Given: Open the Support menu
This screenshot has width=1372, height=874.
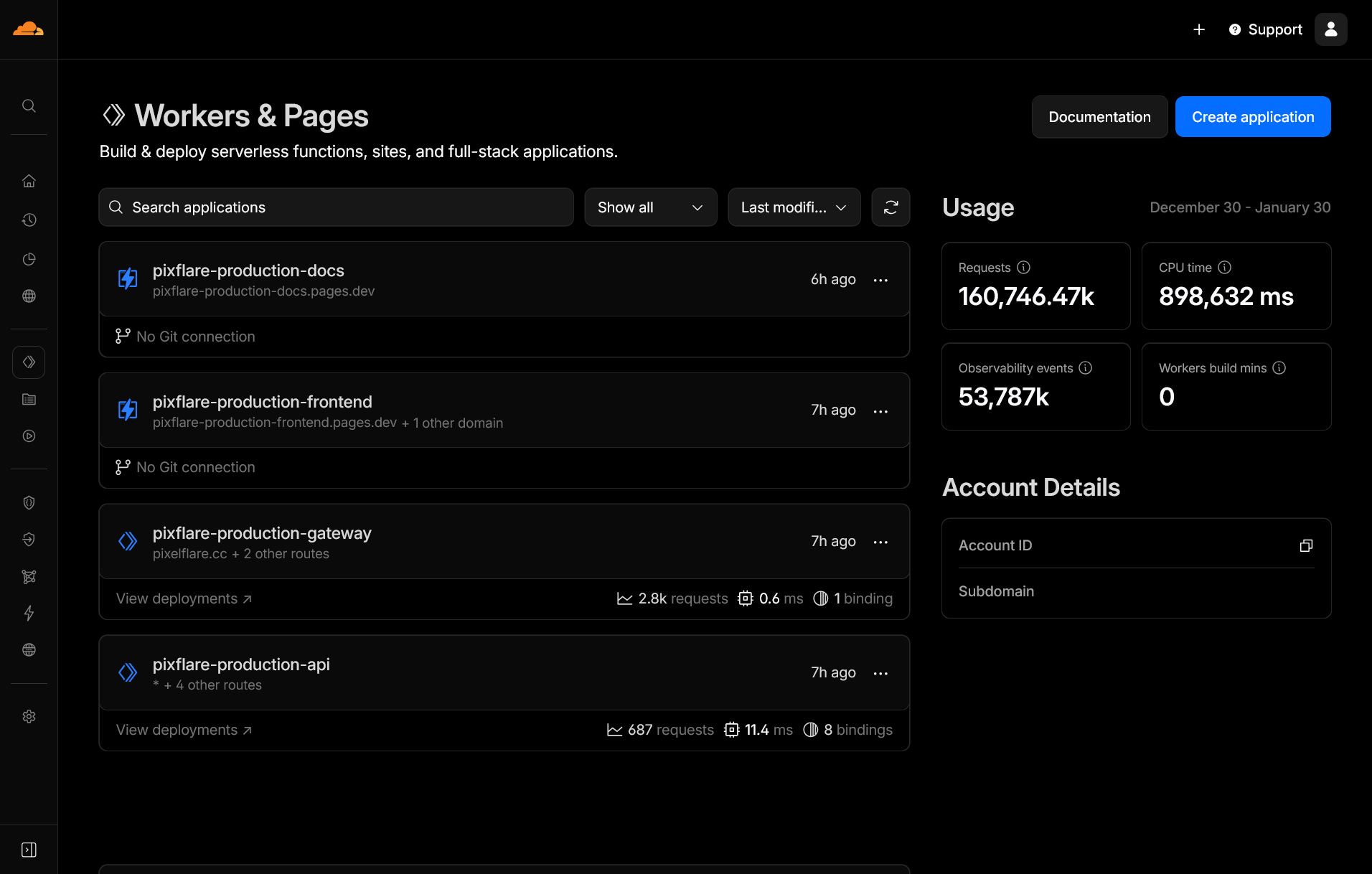Looking at the screenshot, I should click(x=1265, y=29).
